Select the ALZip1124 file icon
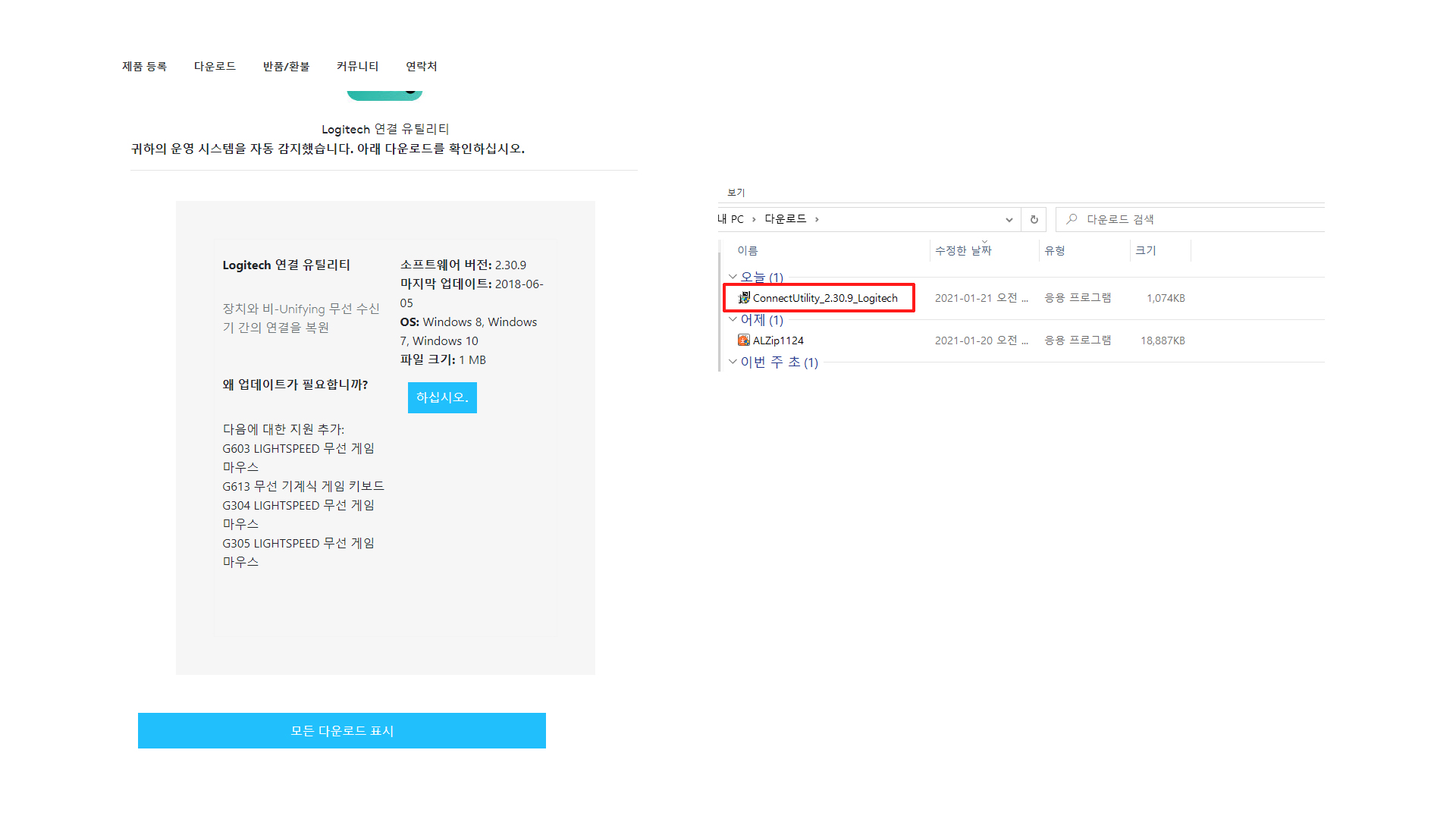1456x819 pixels. 744,340
